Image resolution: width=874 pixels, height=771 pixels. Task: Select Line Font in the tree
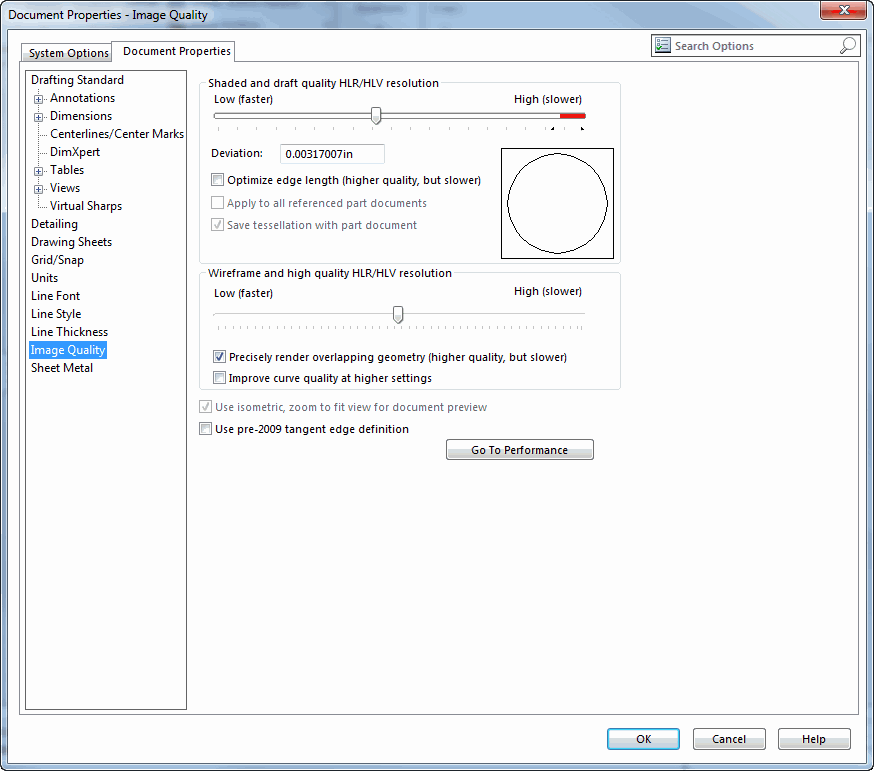point(55,295)
